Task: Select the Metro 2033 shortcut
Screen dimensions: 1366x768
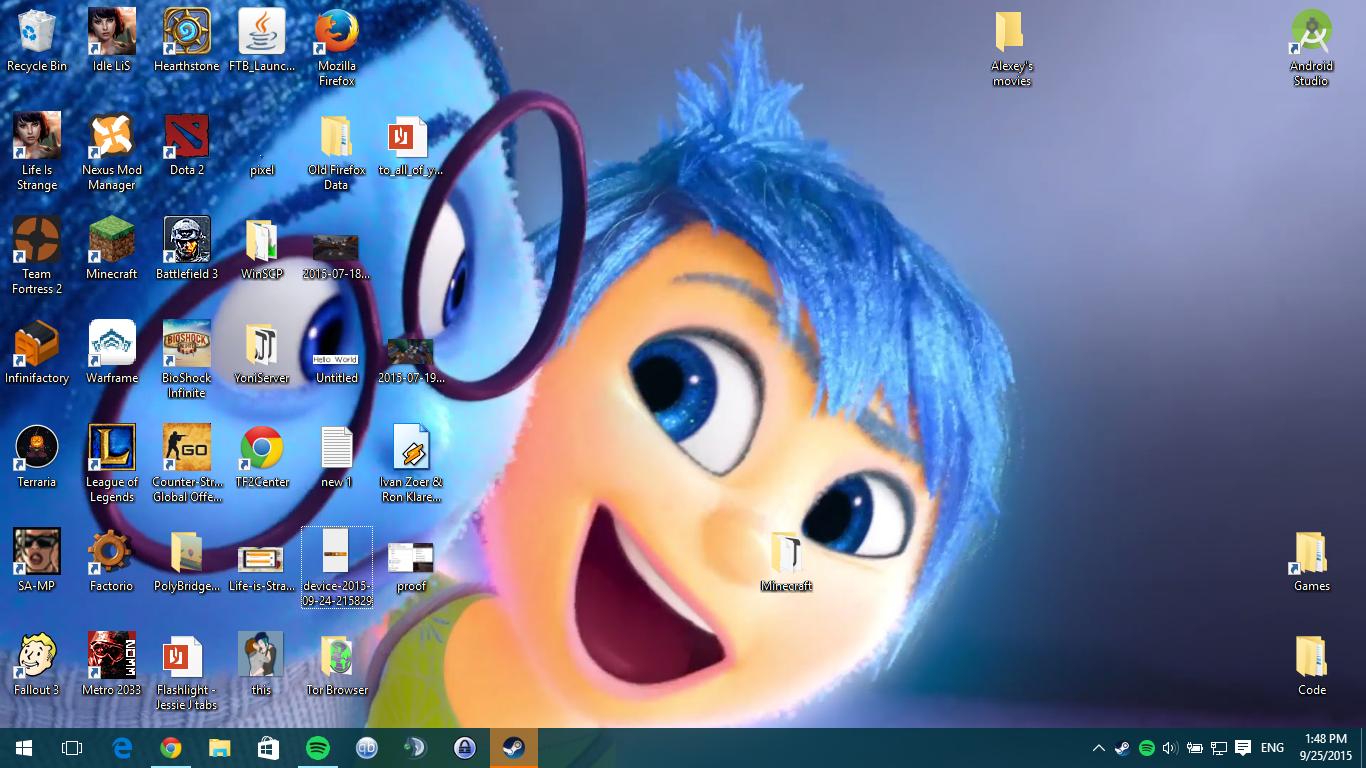Action: 111,664
